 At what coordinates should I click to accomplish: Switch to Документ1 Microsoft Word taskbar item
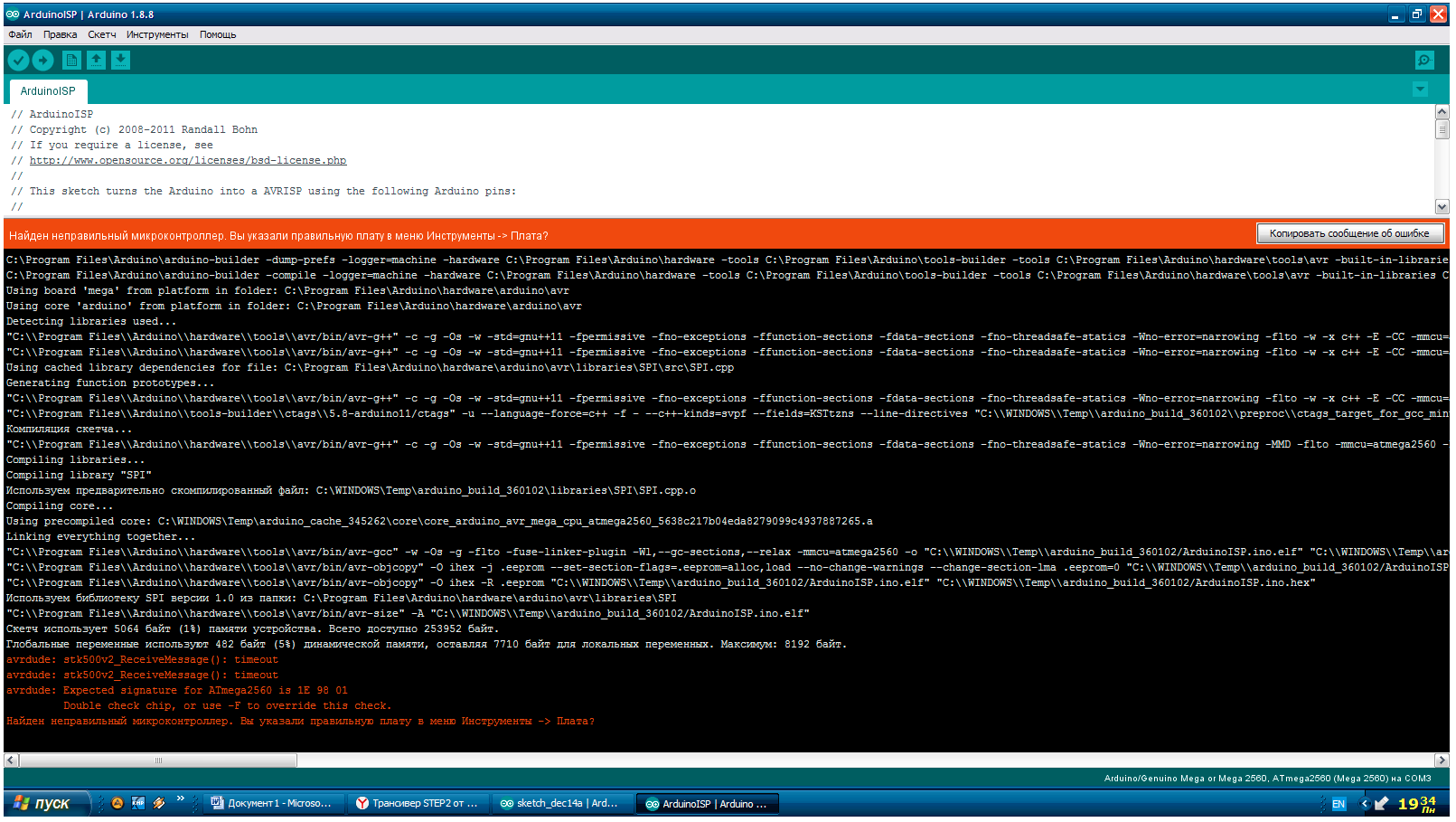274,803
